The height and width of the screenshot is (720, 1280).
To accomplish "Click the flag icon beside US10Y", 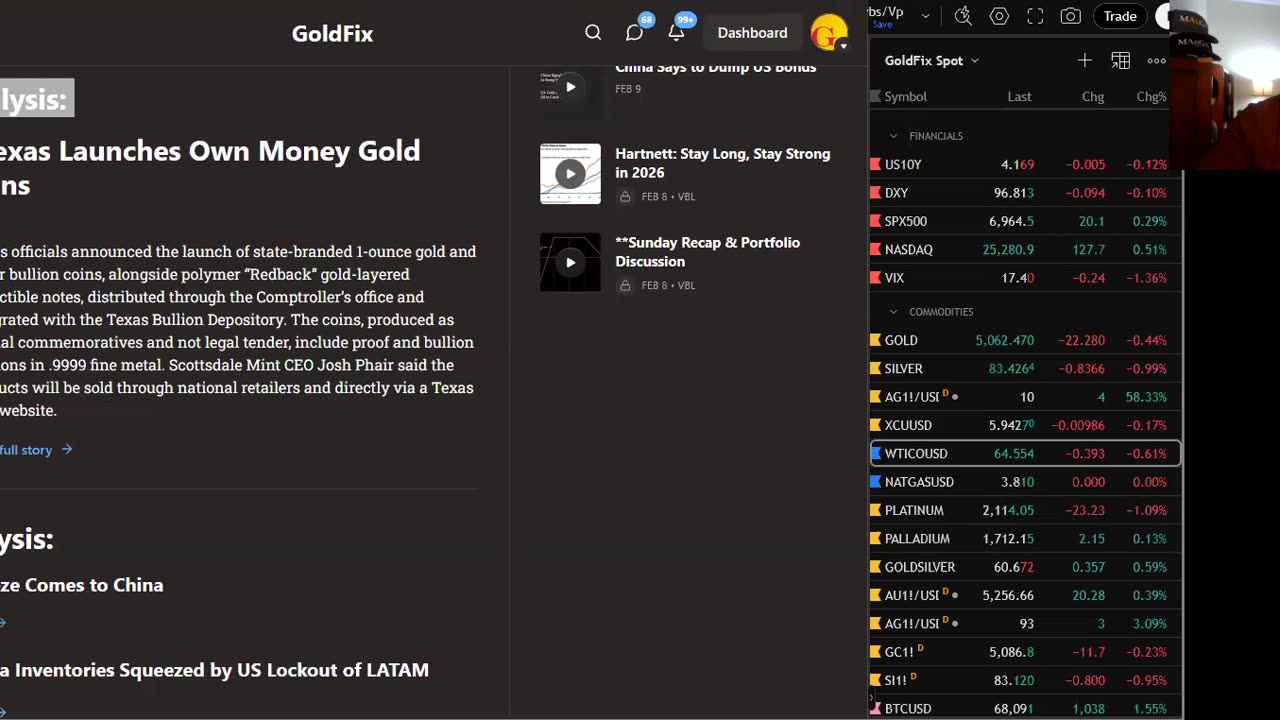I will [876, 164].
